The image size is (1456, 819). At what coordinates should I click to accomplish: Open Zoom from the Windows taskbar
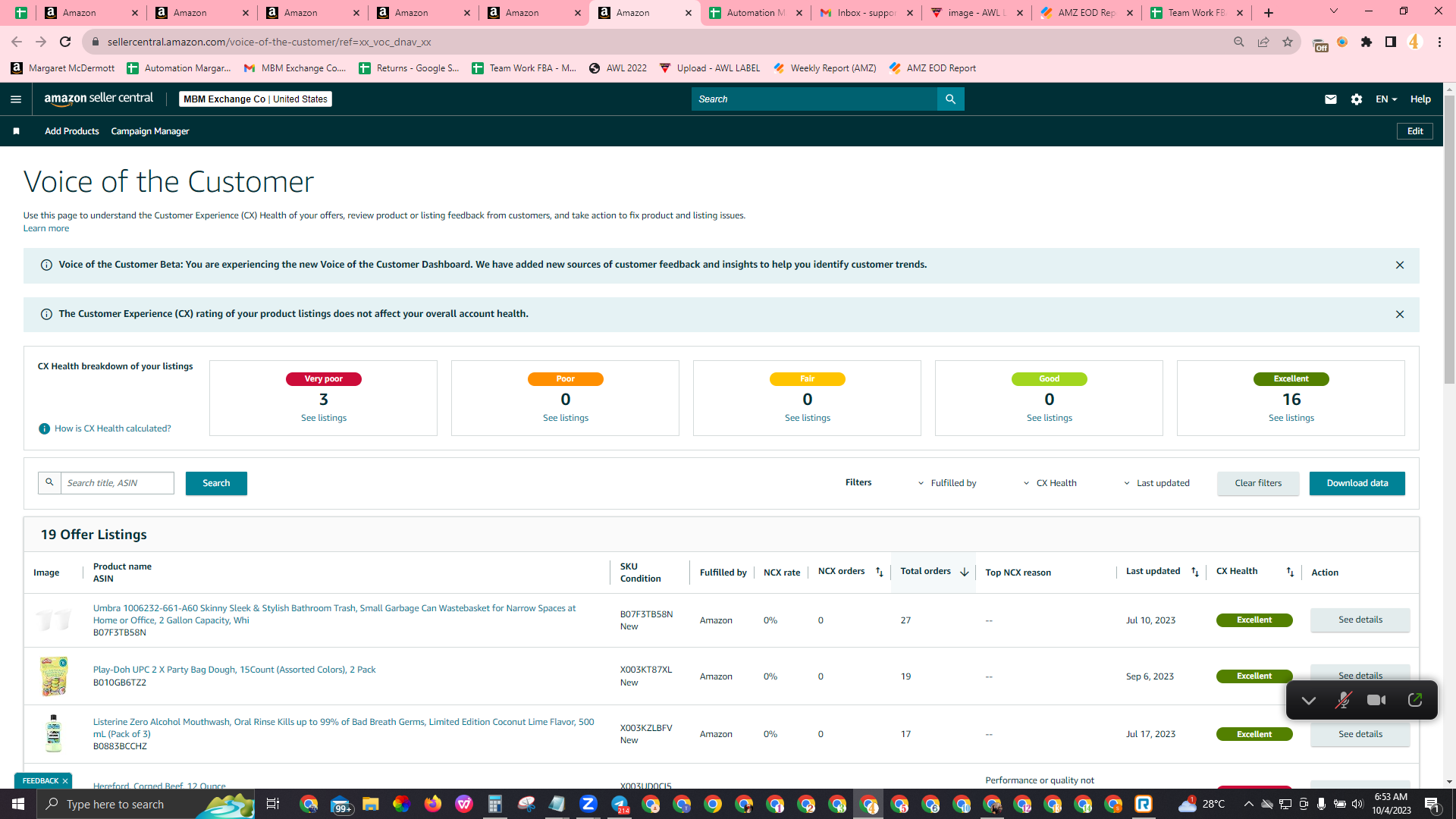588,804
